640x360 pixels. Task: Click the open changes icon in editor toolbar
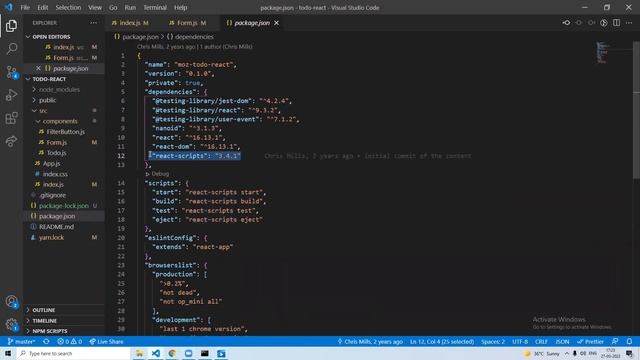pos(566,23)
